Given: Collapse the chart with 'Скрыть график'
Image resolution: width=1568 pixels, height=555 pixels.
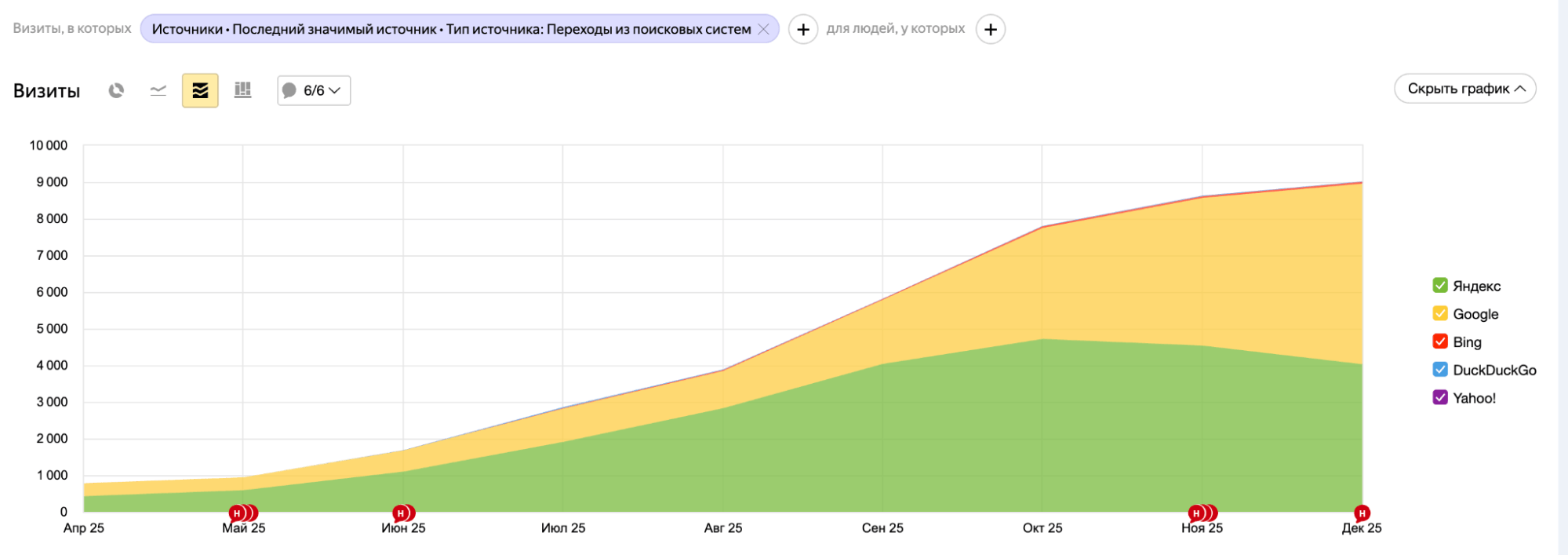Looking at the screenshot, I should (x=1464, y=89).
